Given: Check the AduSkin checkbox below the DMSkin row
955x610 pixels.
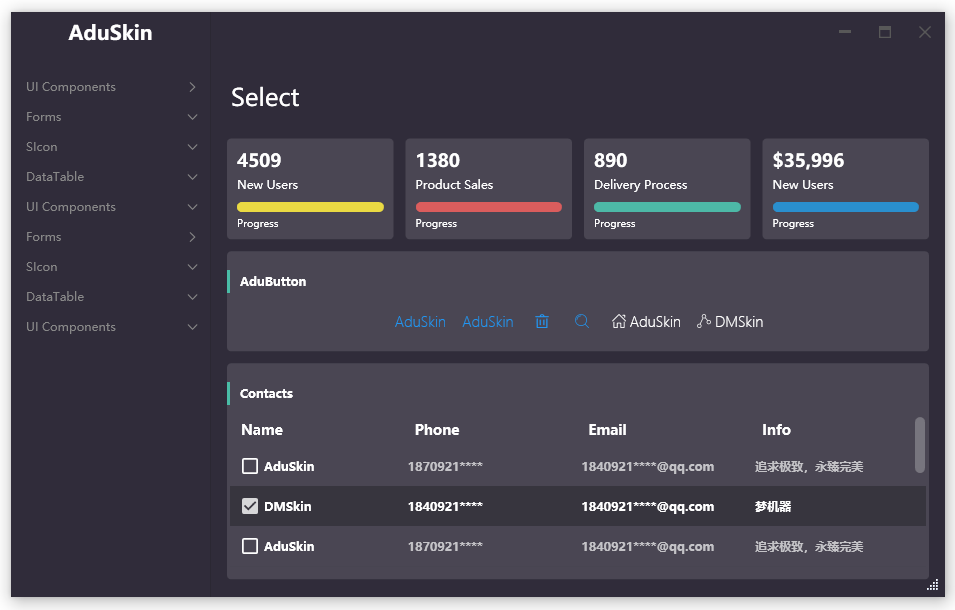Looking at the screenshot, I should coord(250,546).
